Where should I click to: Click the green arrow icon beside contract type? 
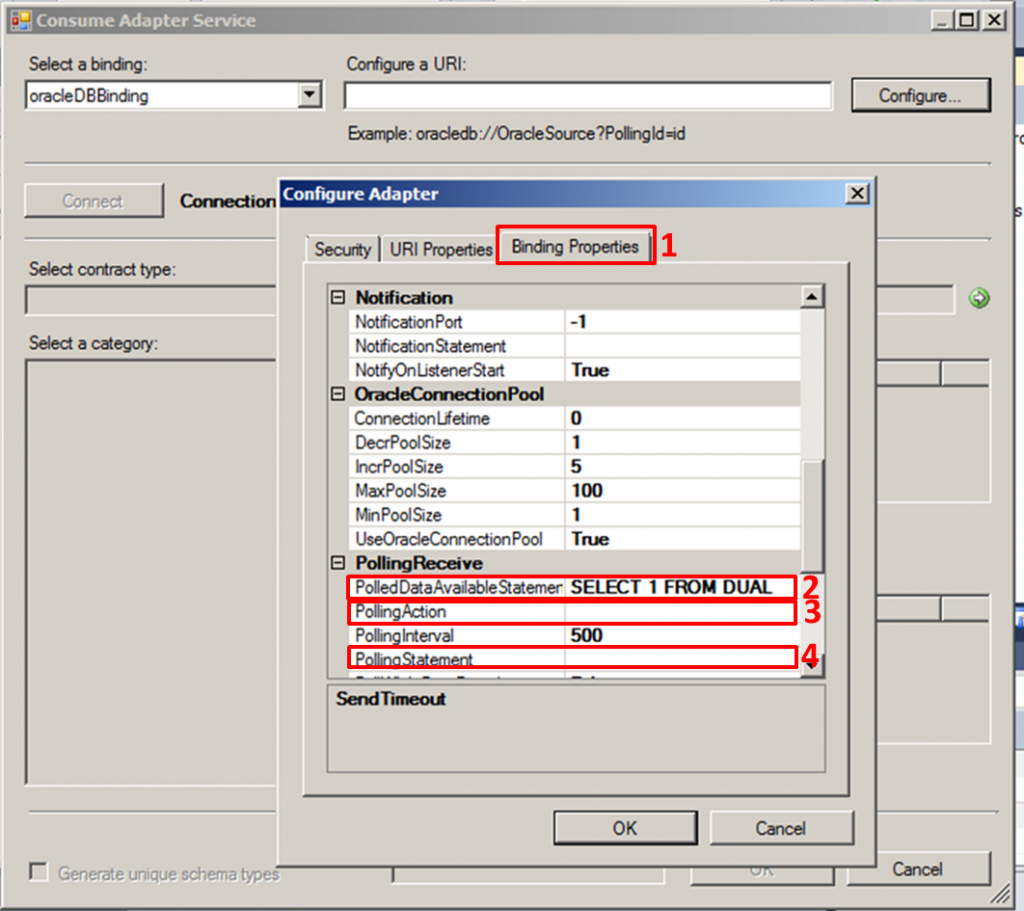click(978, 298)
